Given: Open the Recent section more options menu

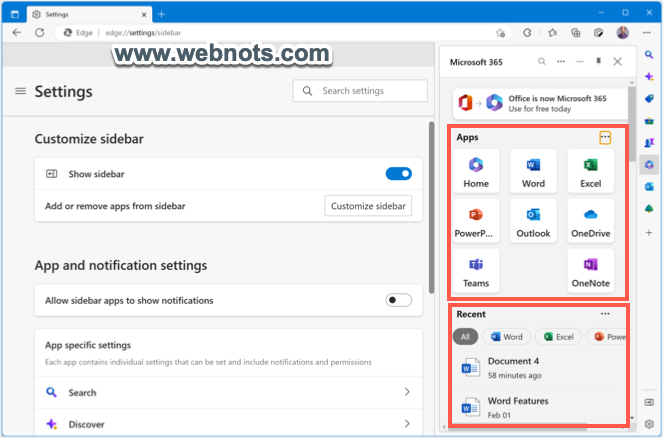Looking at the screenshot, I should tap(605, 314).
